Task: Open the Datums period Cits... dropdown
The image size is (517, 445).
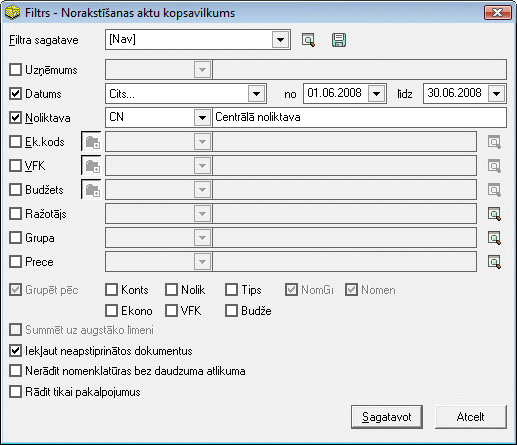Action: pyautogui.click(x=256, y=94)
